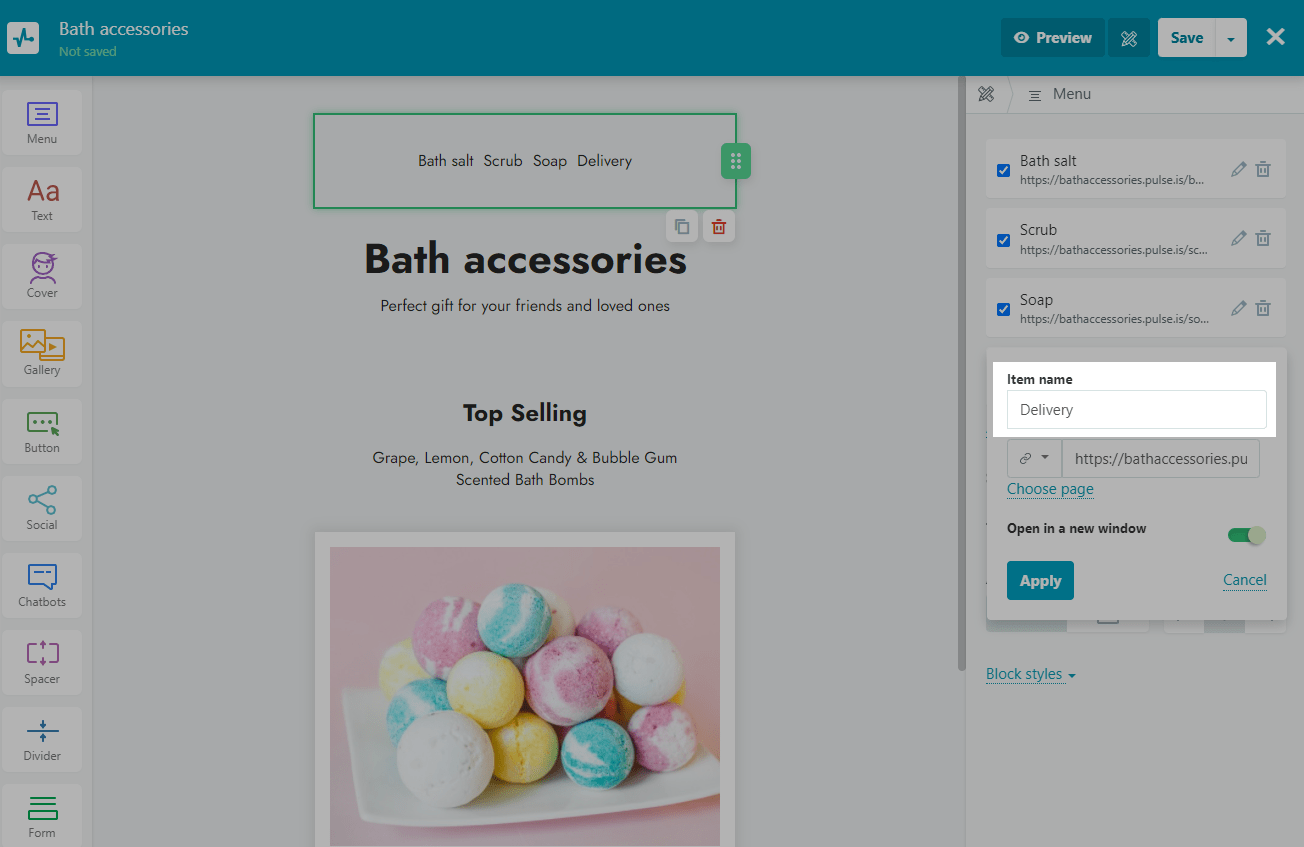Screen dimensions: 1304x847
Task: Save the page
Action: pyautogui.click(x=1187, y=38)
